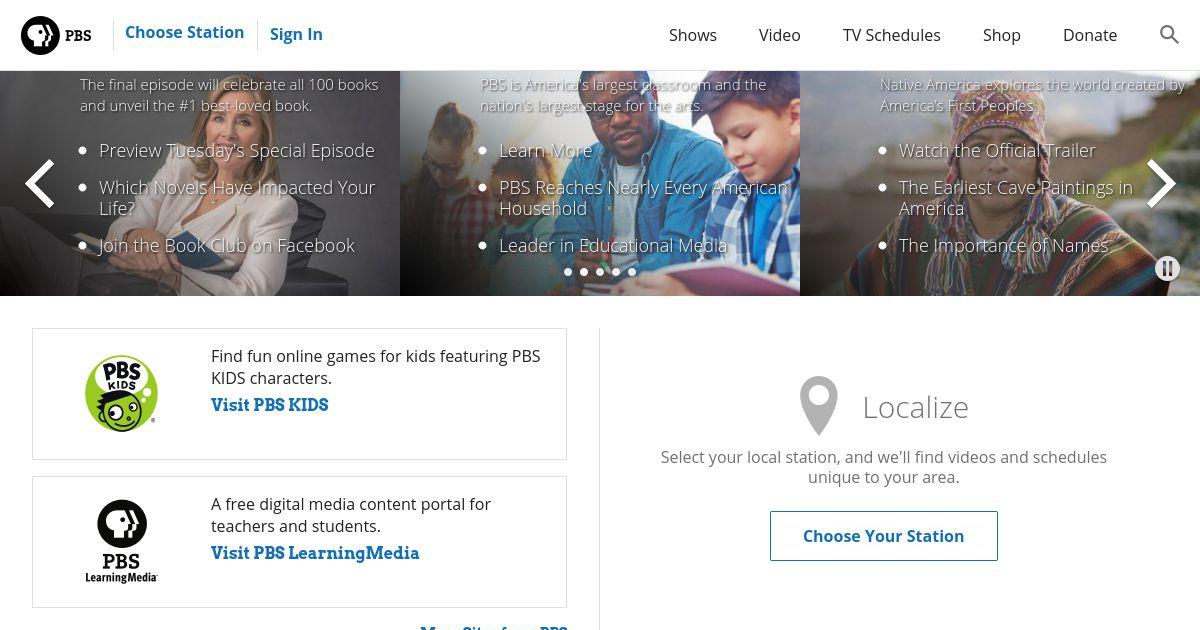
Task: Open the Shop nav item
Action: coord(1002,35)
